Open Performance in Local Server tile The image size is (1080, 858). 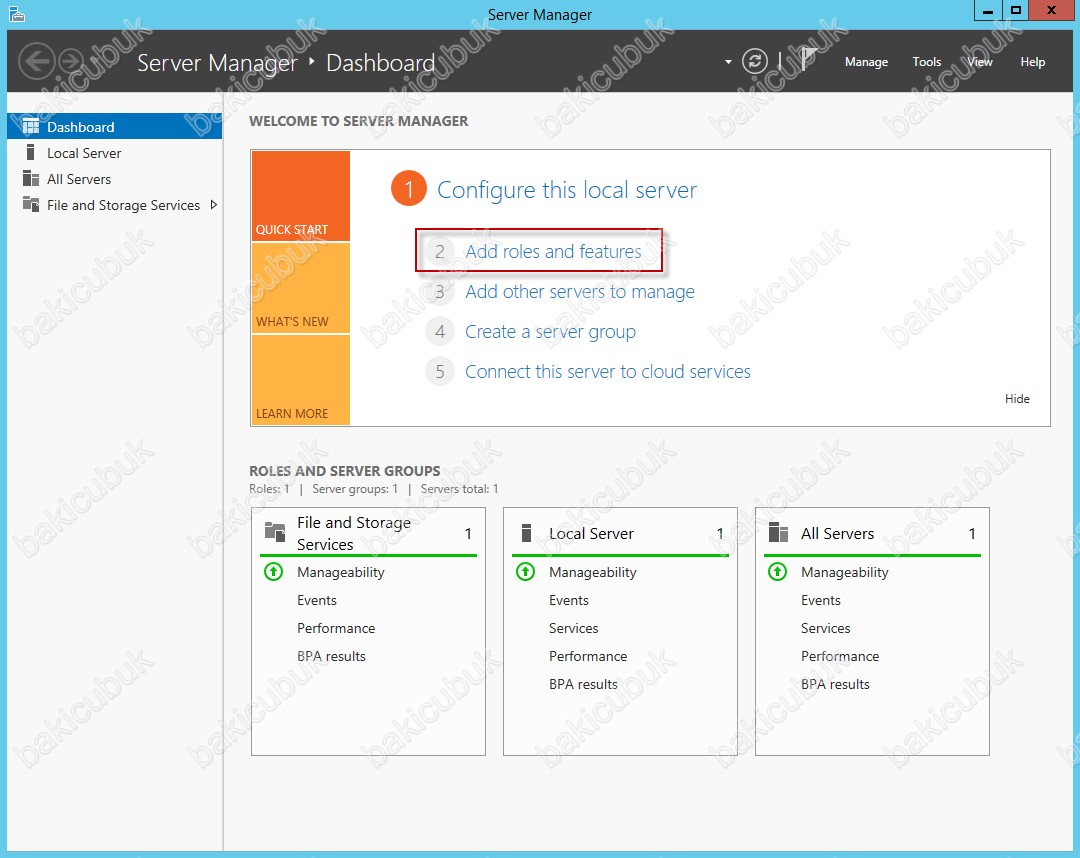[588, 656]
